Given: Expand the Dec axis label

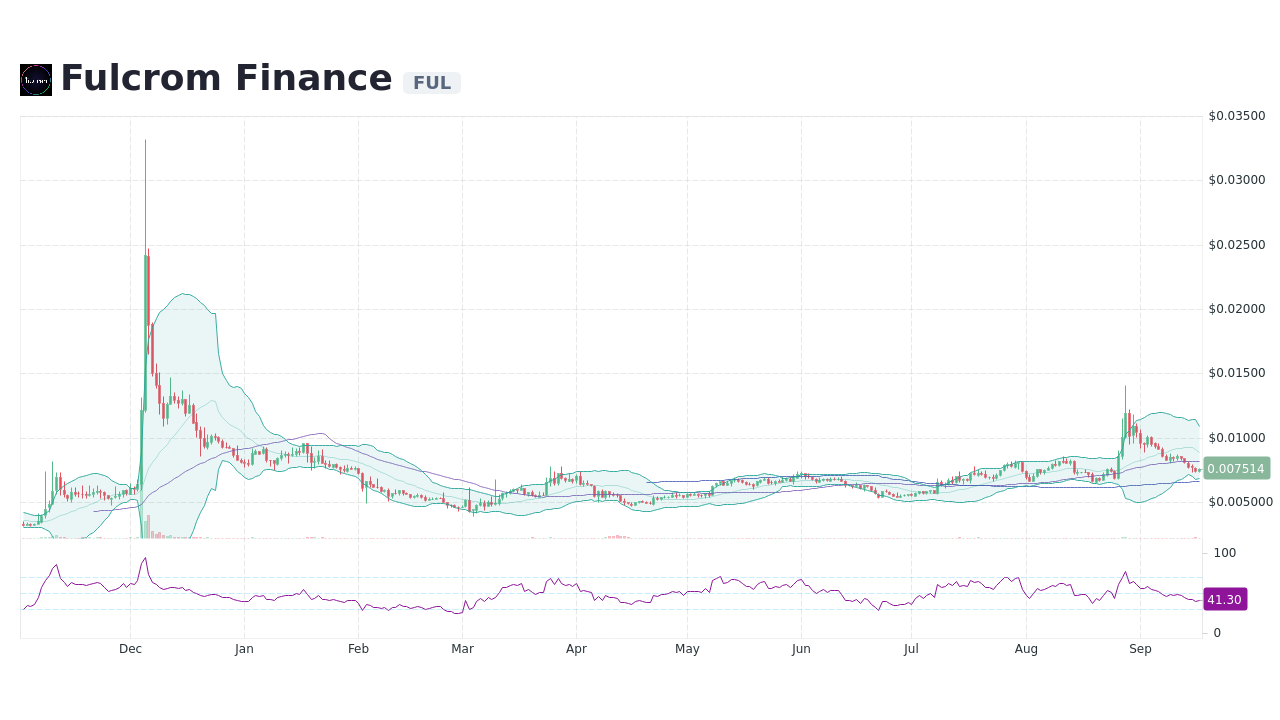Looking at the screenshot, I should 130,649.
